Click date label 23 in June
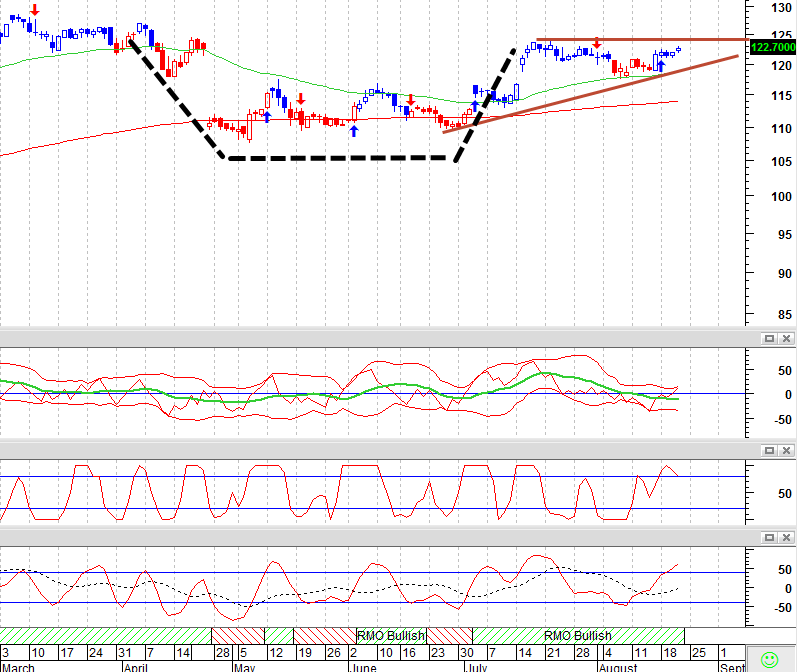This screenshot has height=672, width=798. coord(437,653)
